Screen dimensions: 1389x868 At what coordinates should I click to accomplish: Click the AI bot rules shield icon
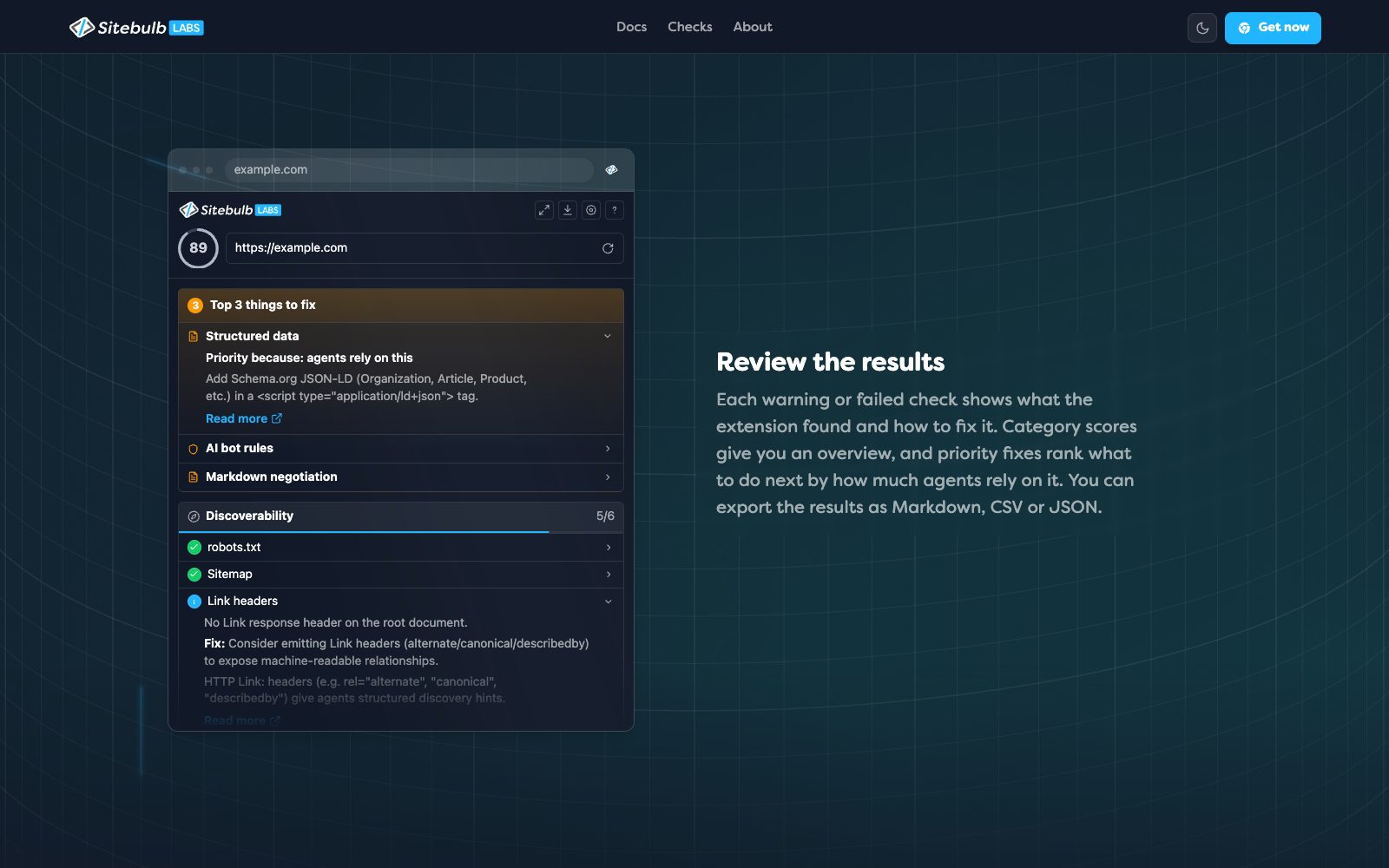[x=194, y=449]
